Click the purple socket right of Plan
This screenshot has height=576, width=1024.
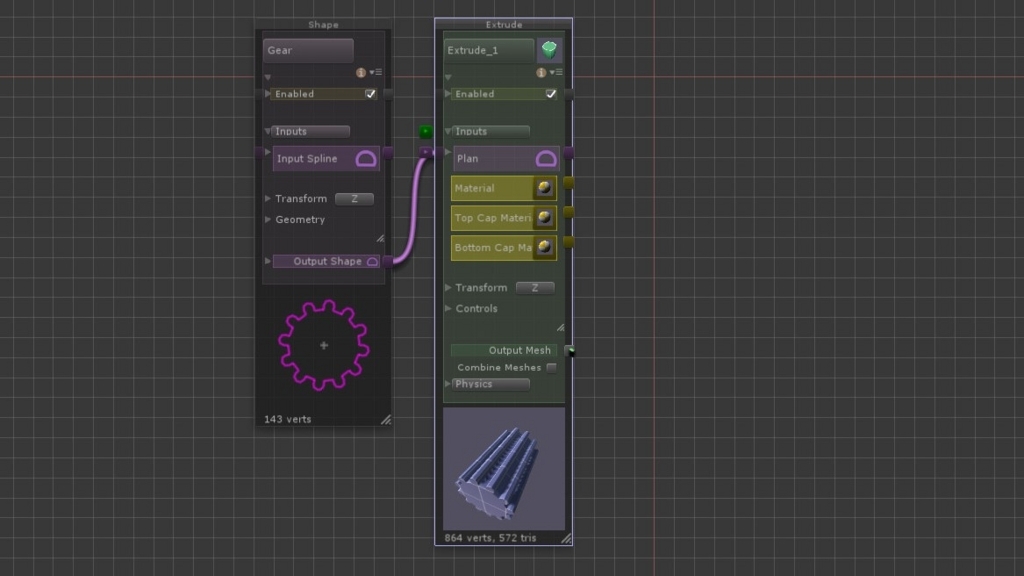coord(569,153)
